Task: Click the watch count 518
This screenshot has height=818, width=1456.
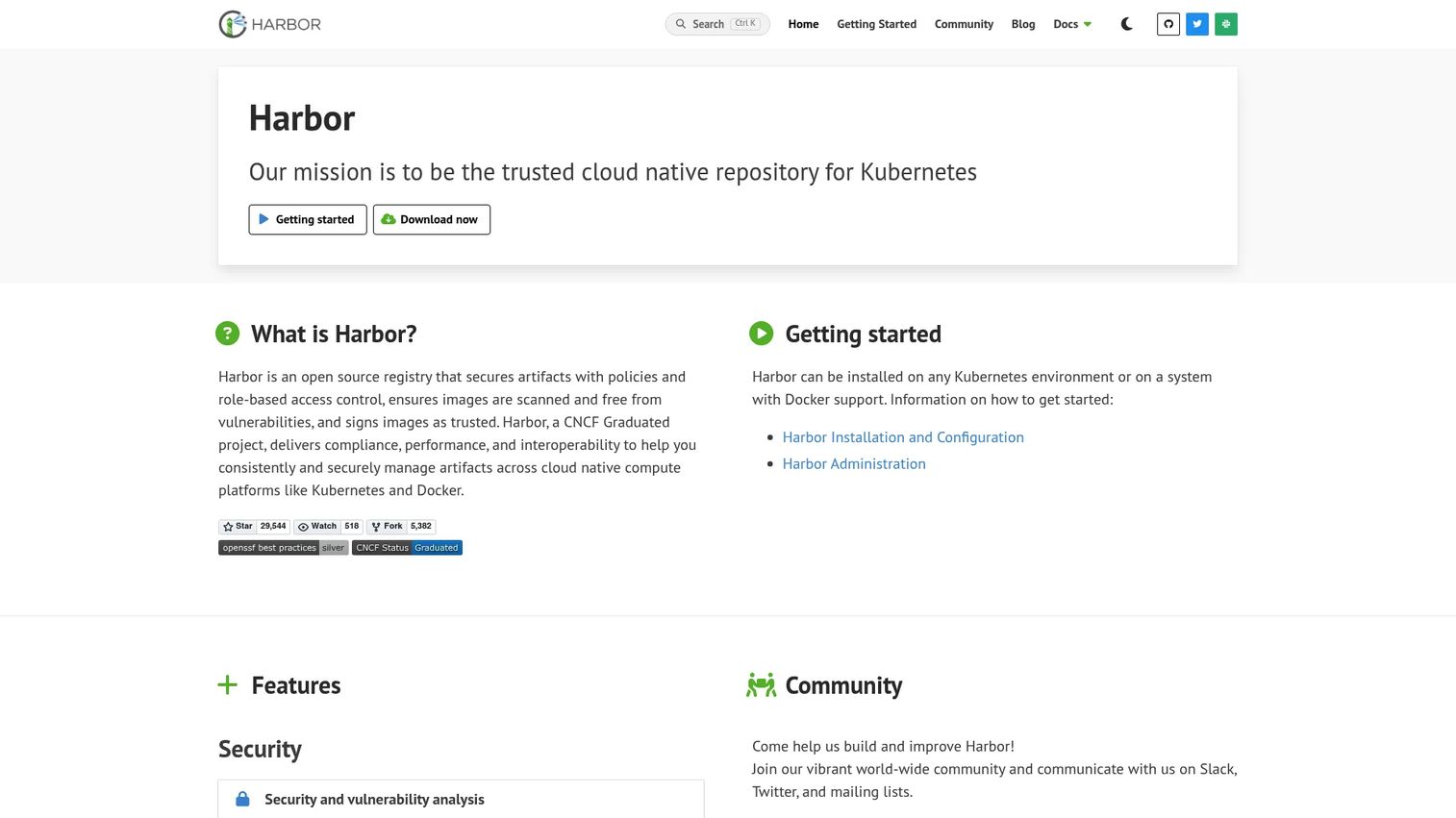Action: coord(352,527)
